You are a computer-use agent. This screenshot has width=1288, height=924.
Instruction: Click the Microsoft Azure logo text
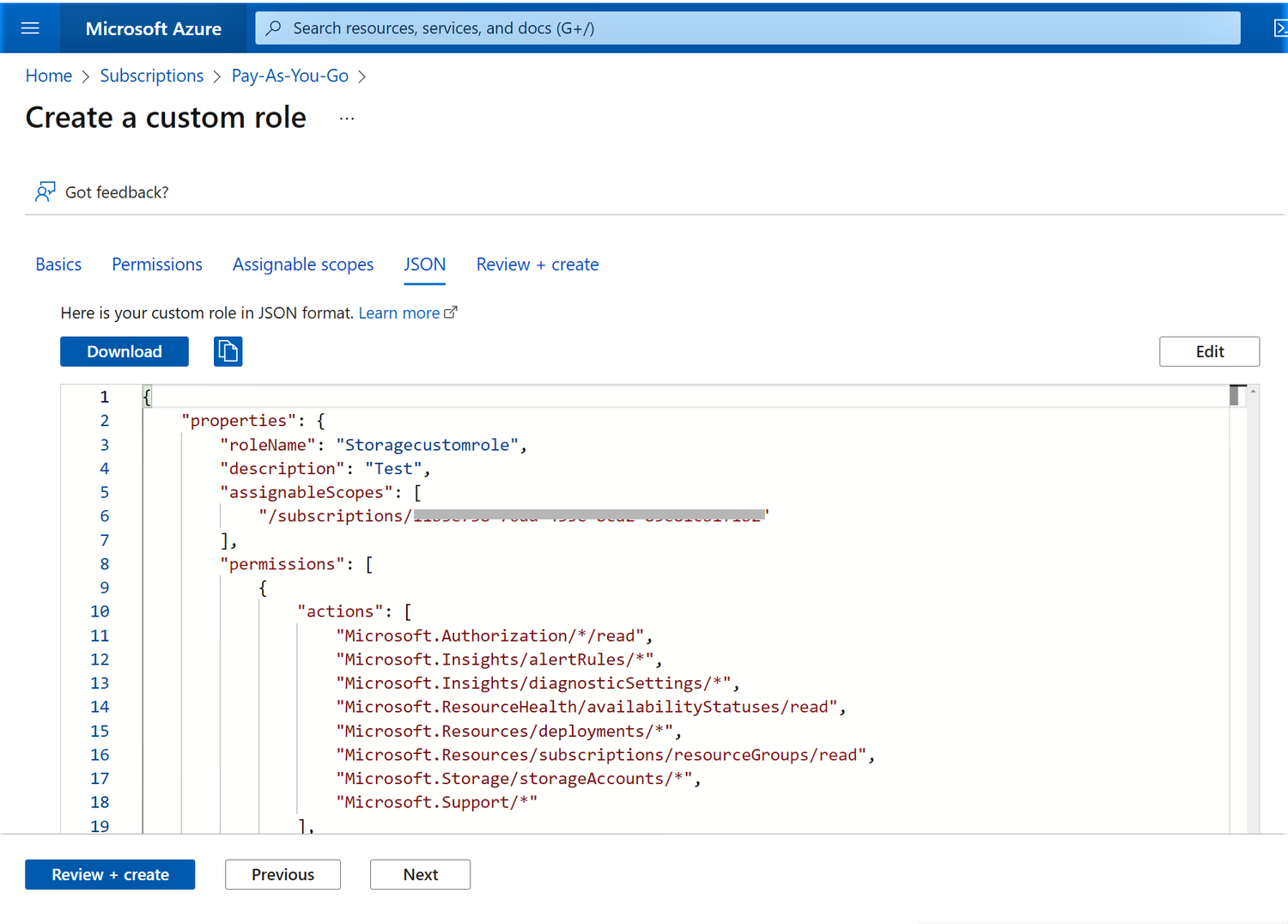(x=154, y=28)
